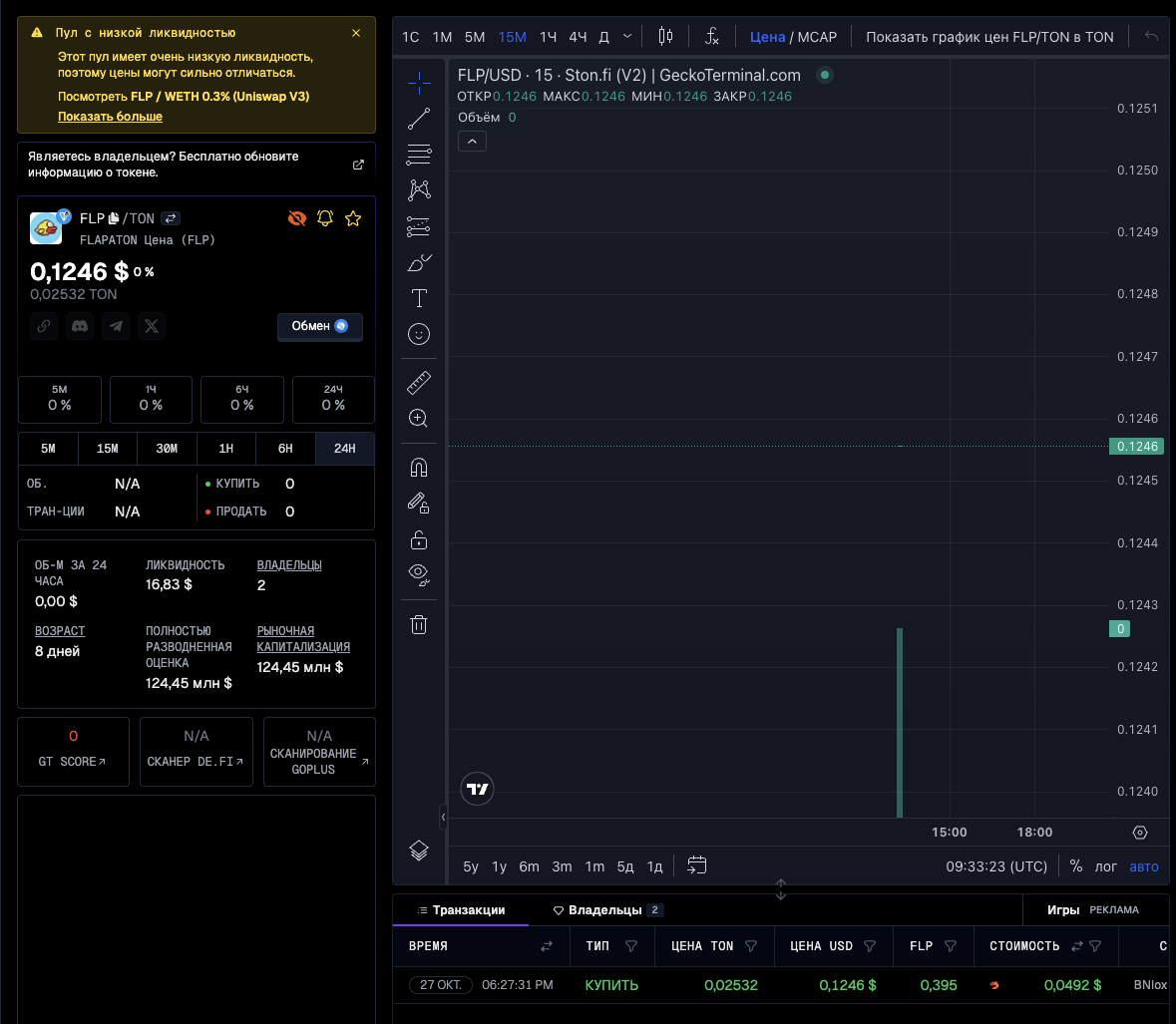Select the brush drawing tool
Image resolution: width=1176 pixels, height=1024 pixels.
point(419,262)
